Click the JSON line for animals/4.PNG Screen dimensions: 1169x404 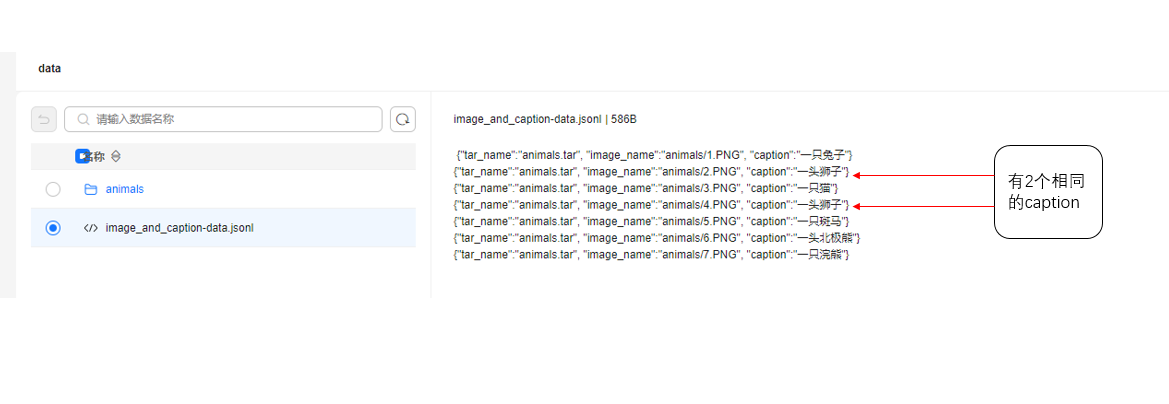[651, 204]
